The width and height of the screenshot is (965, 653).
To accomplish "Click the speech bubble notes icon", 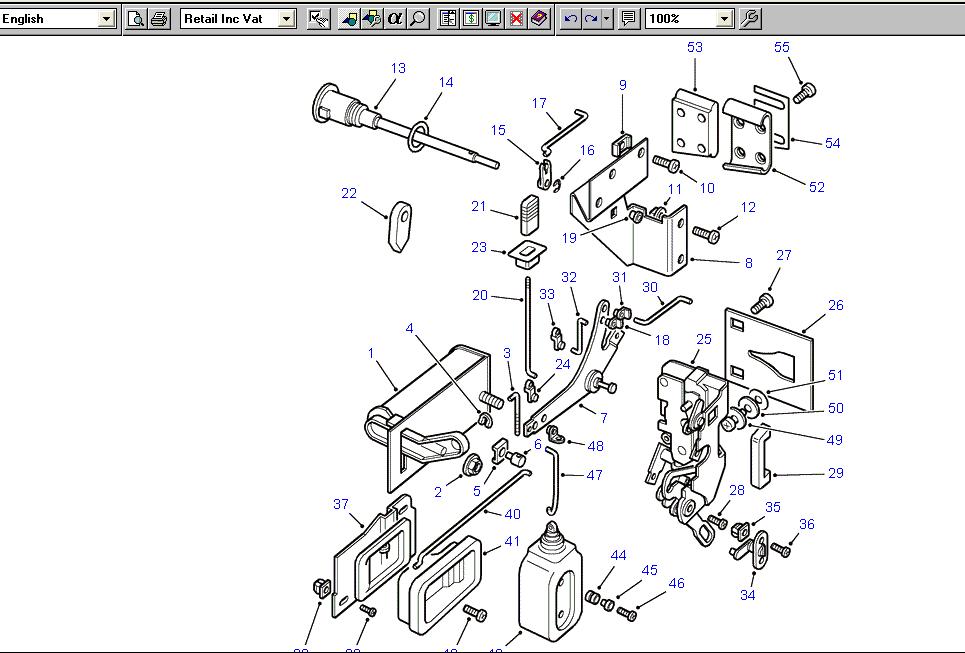I will [x=629, y=19].
